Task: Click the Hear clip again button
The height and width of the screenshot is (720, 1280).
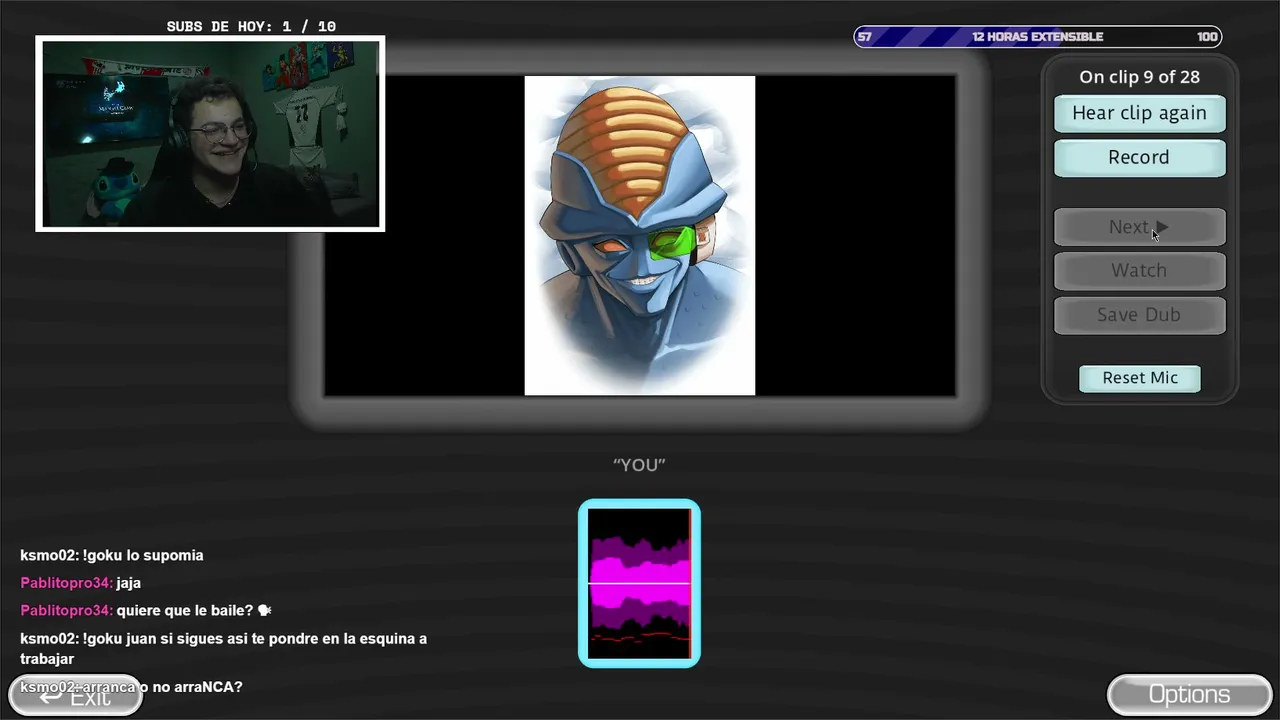Action: click(x=1139, y=113)
